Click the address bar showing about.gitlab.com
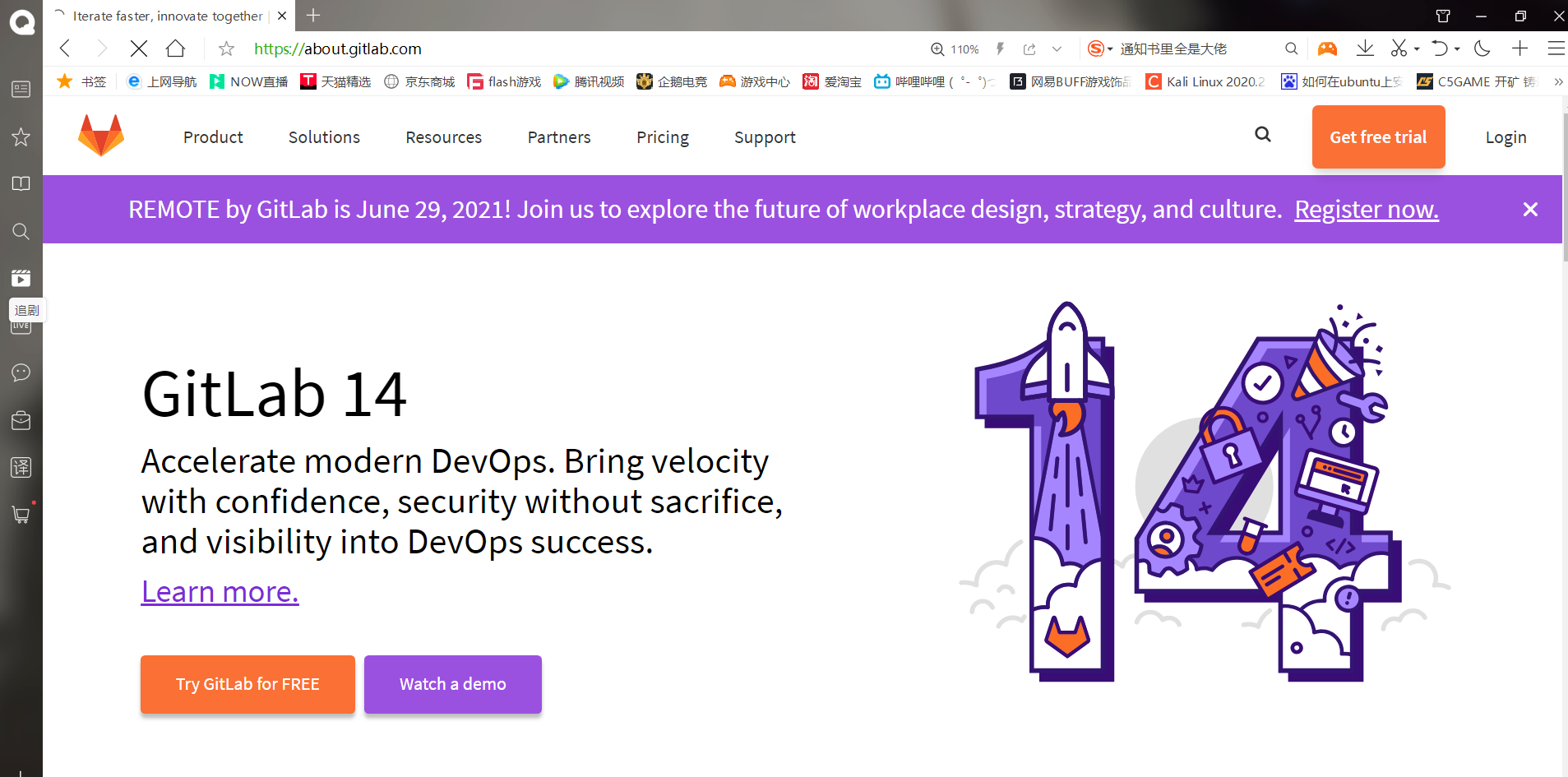 coord(337,49)
